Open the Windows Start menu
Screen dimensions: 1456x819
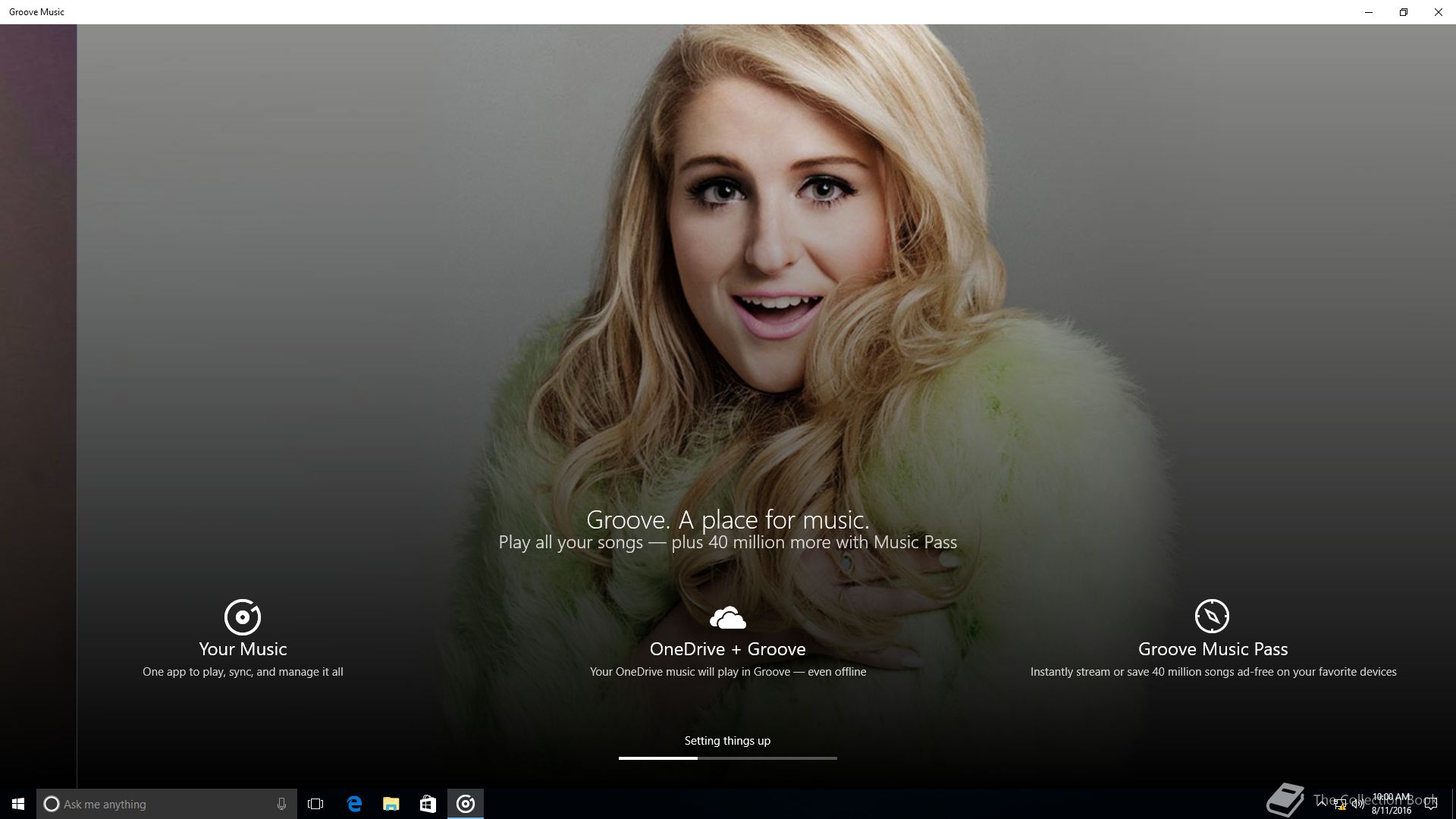click(x=18, y=804)
